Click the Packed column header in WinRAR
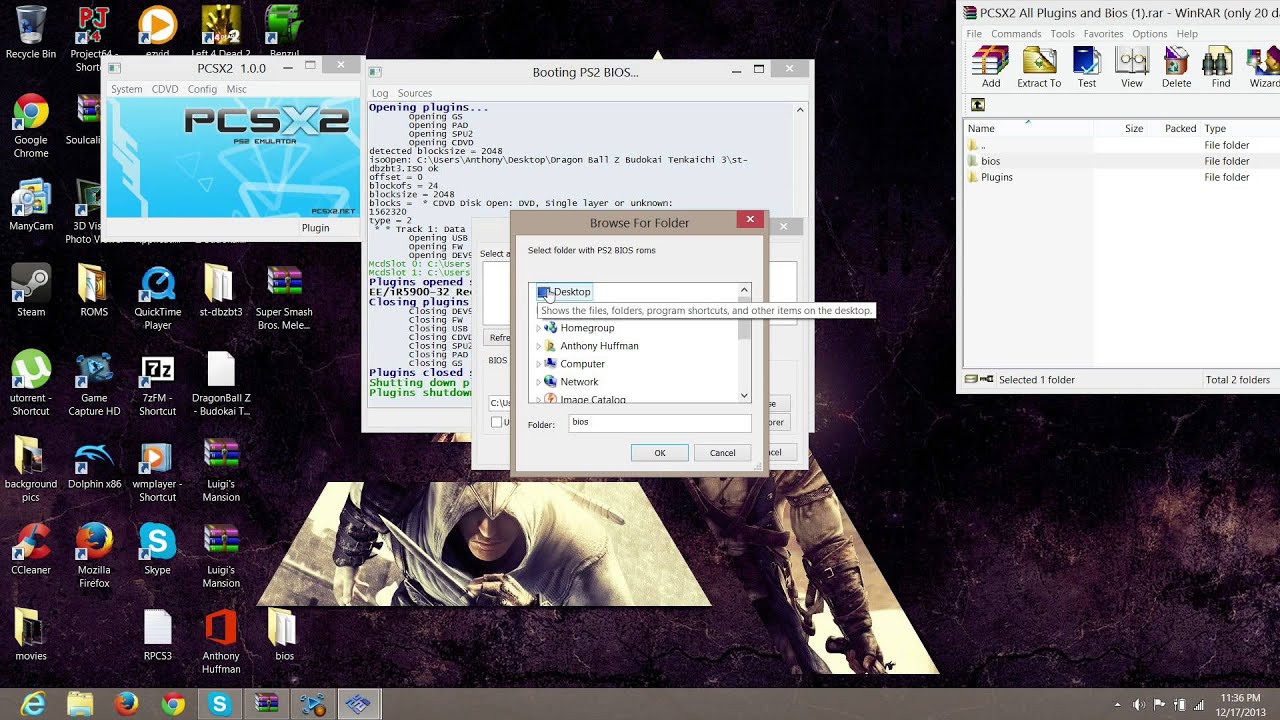Image resolution: width=1280 pixels, height=720 pixels. pyautogui.click(x=1174, y=128)
